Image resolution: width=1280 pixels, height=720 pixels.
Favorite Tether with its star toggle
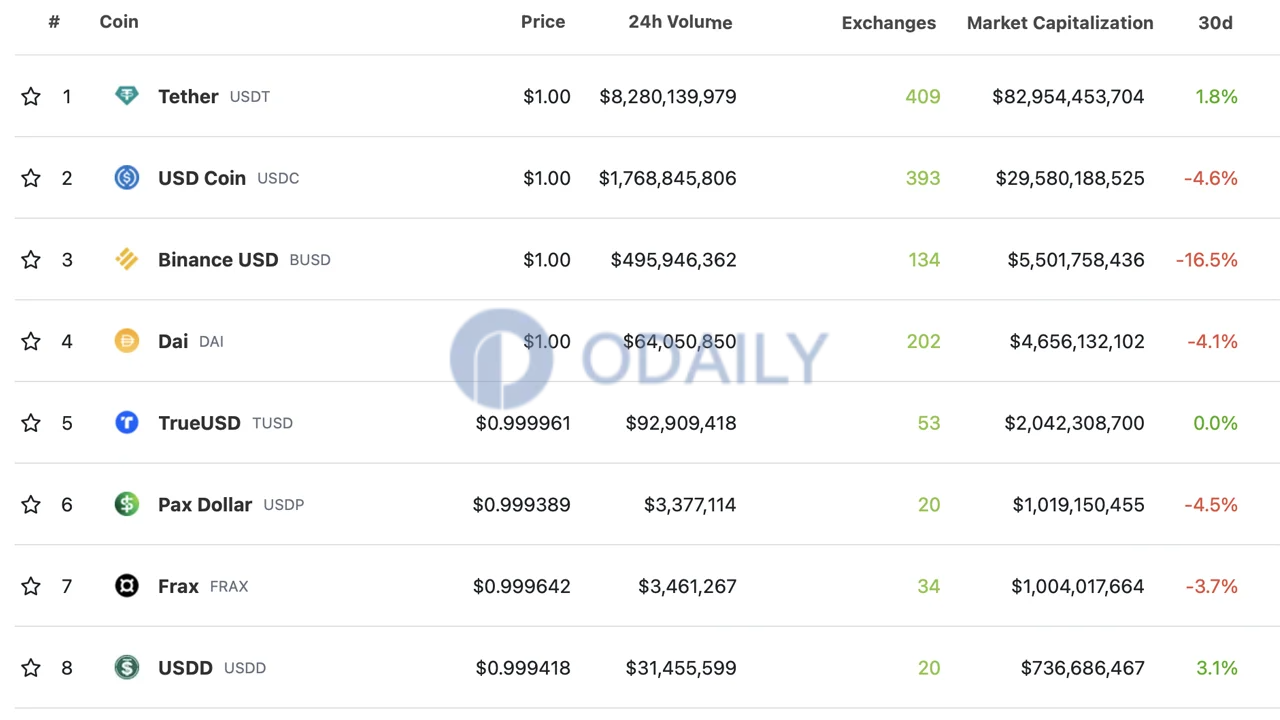coord(31,96)
